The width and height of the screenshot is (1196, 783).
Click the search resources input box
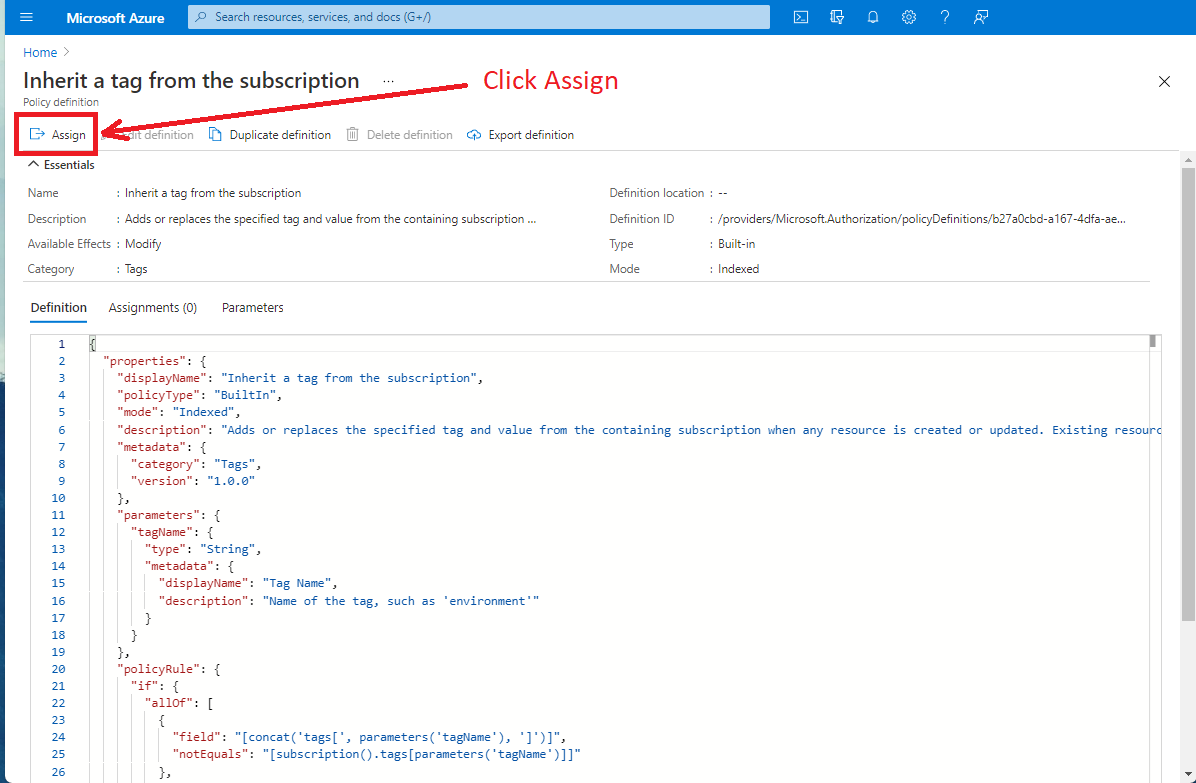[x=480, y=17]
